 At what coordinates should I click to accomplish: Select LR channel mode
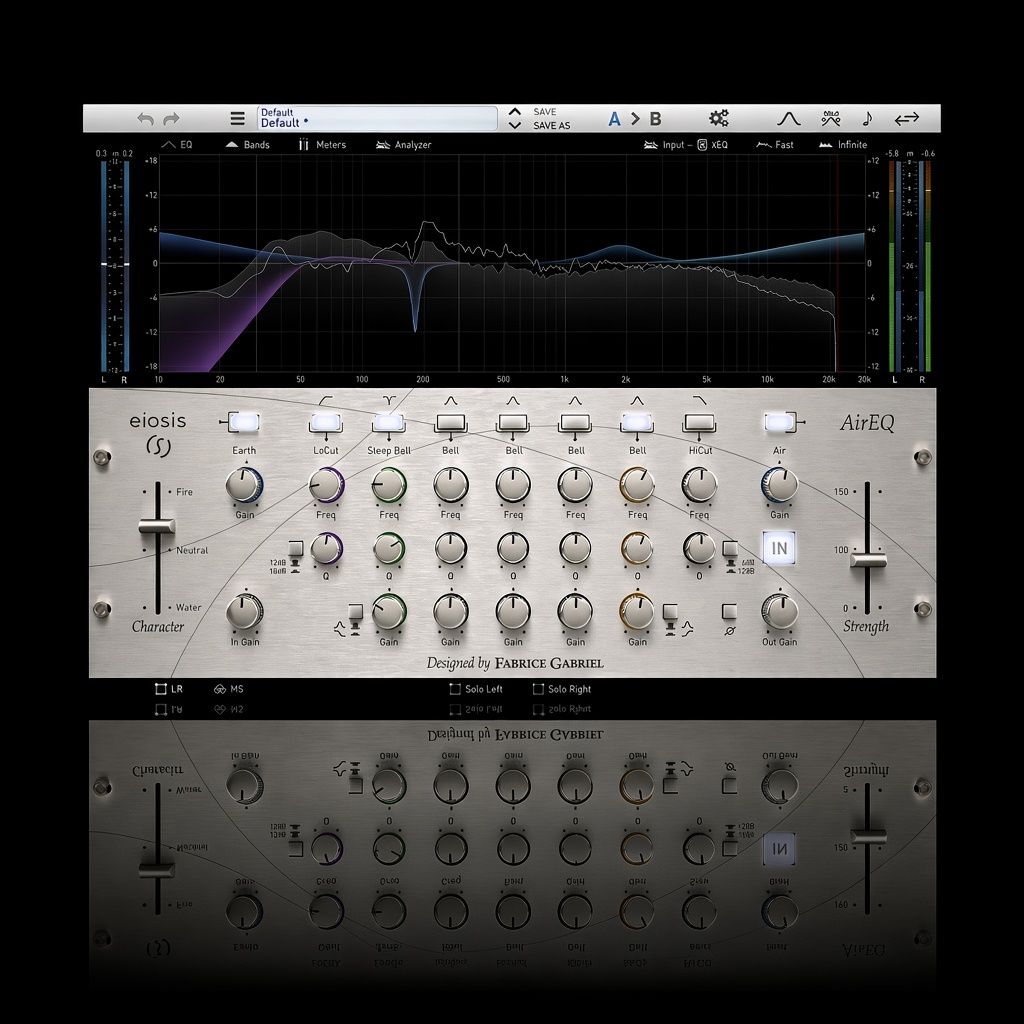pyautogui.click(x=168, y=688)
